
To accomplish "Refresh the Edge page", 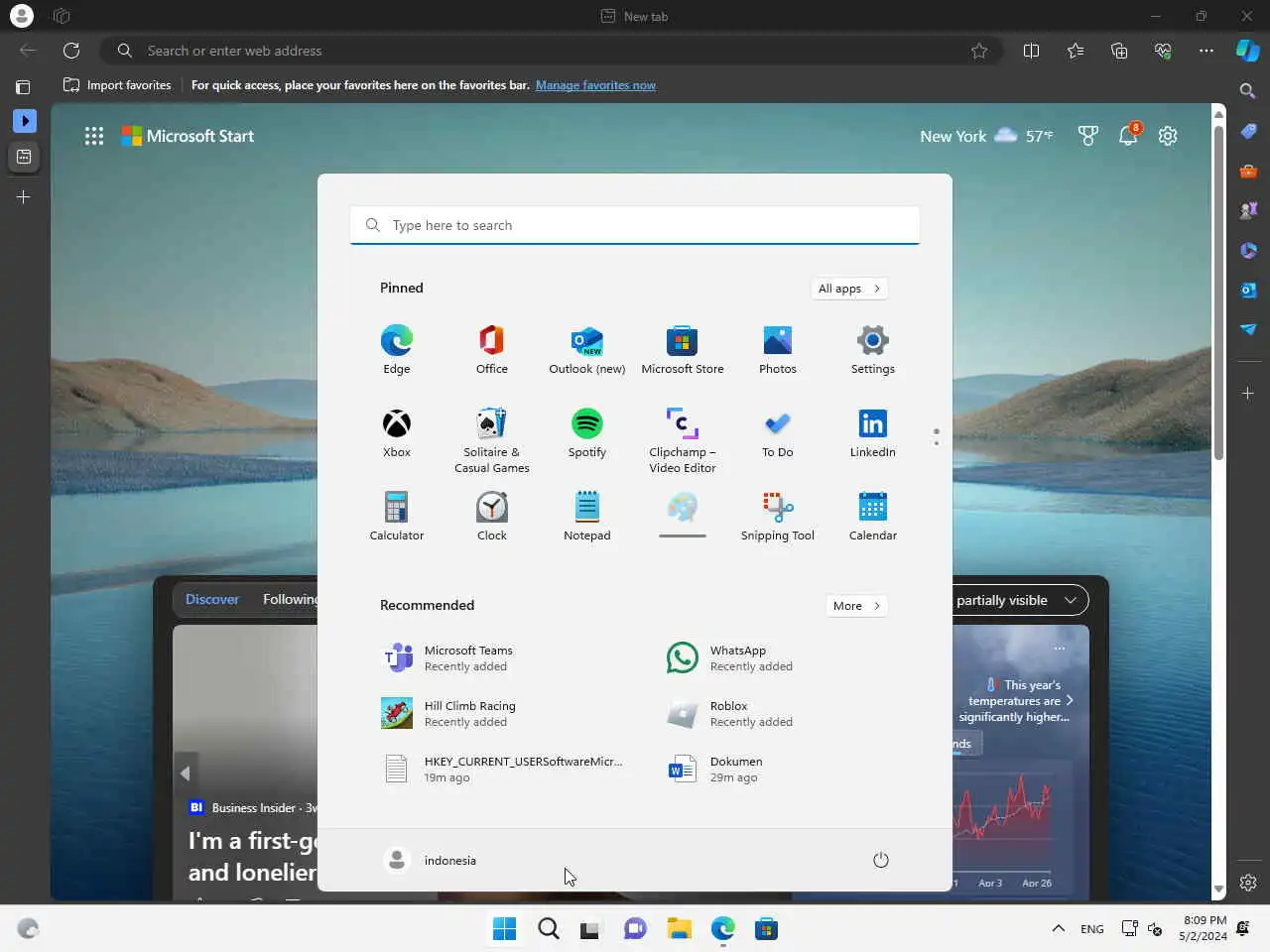I will pyautogui.click(x=71, y=51).
